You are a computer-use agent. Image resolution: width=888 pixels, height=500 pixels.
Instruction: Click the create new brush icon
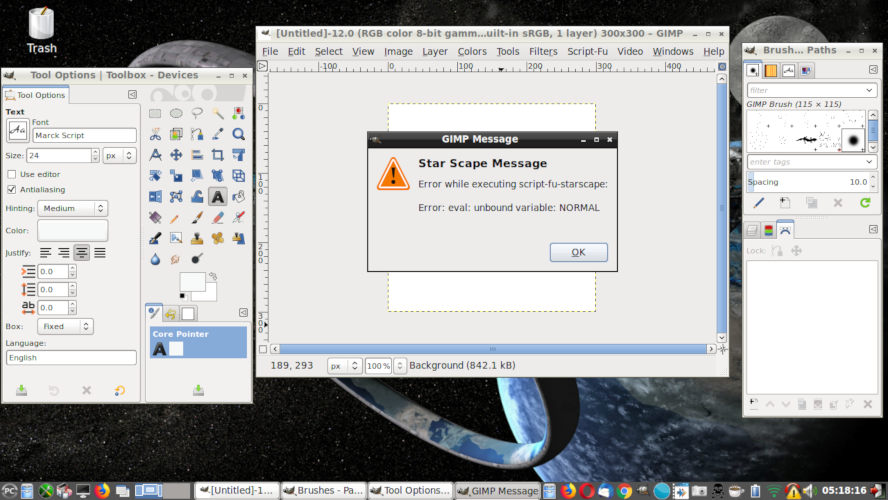[785, 203]
